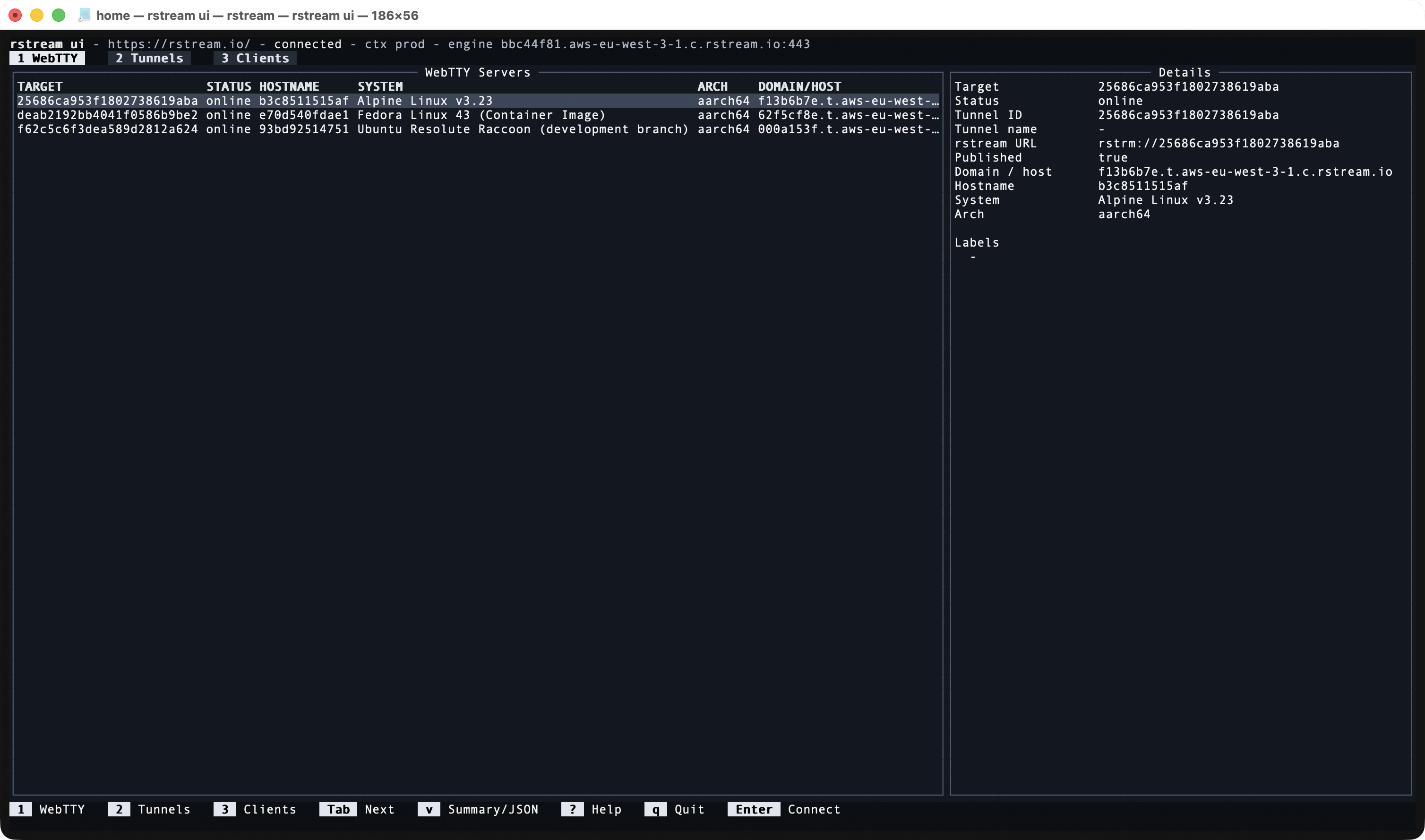Click the ? badge for Help

pos(572,809)
